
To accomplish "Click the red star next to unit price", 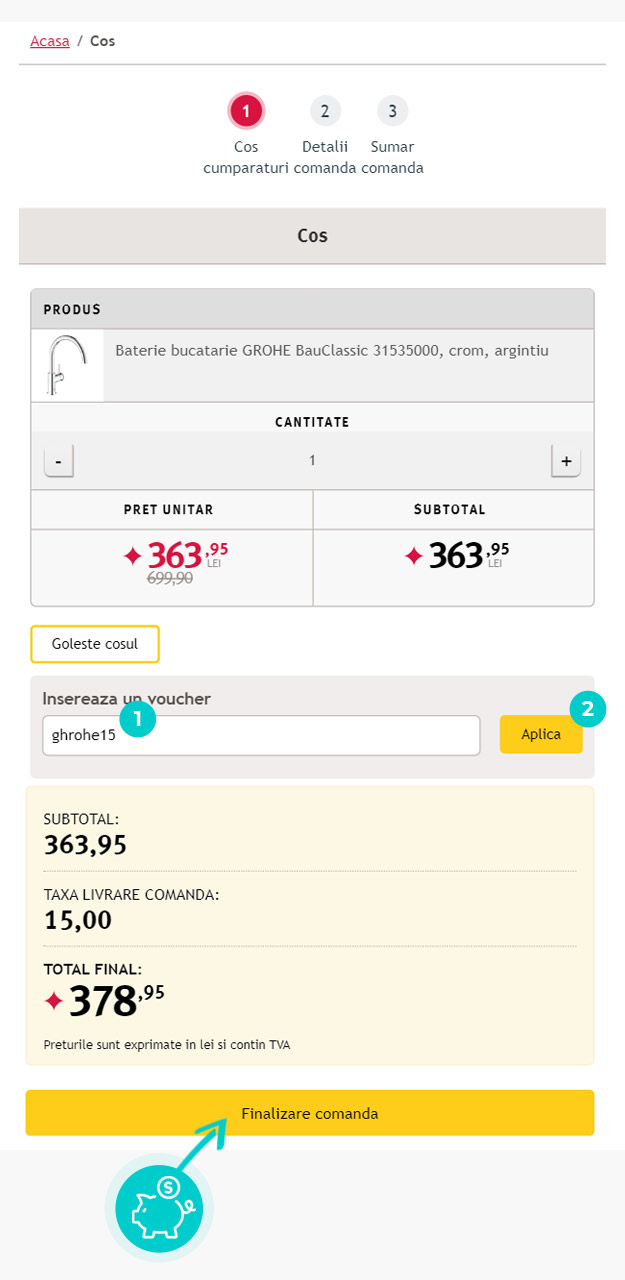I will coord(132,556).
